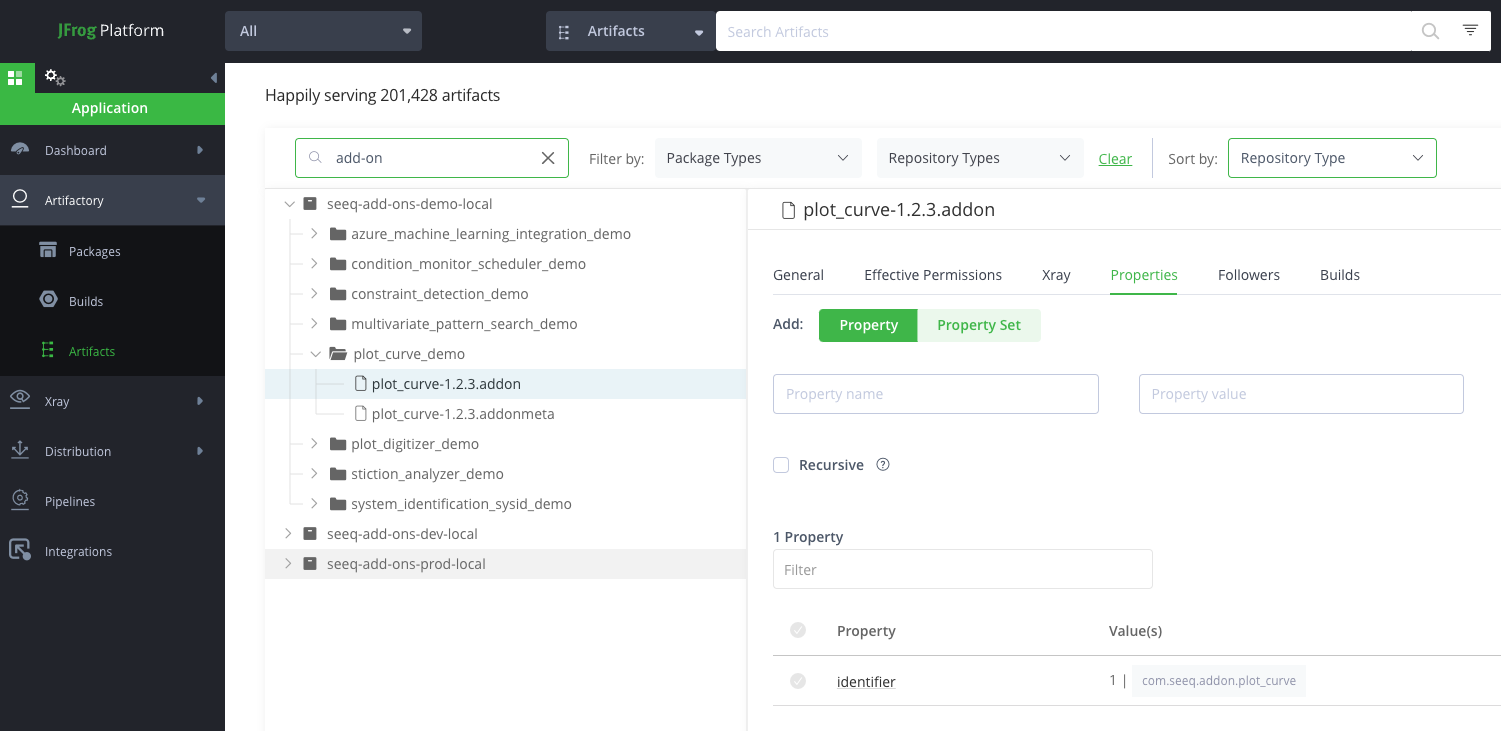Click the JFrog Platform logo
Image resolution: width=1501 pixels, height=731 pixels.
click(110, 30)
